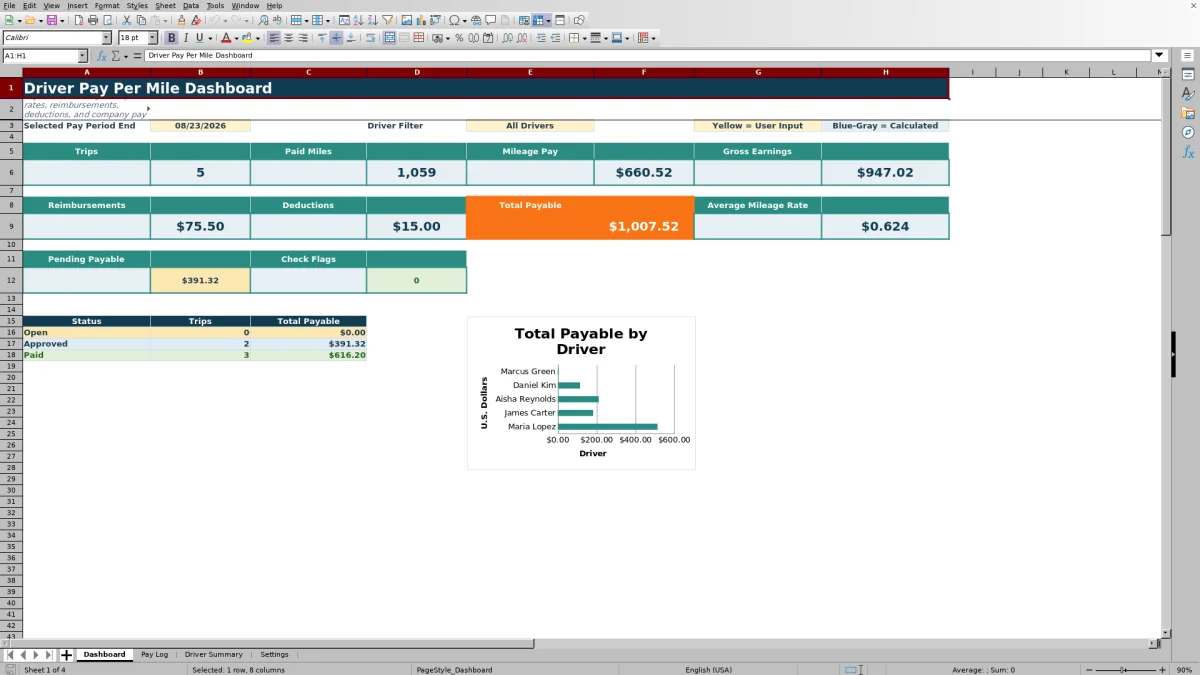Click the Center Horizontally alignment icon
The height and width of the screenshot is (675, 1200).
pos(288,38)
